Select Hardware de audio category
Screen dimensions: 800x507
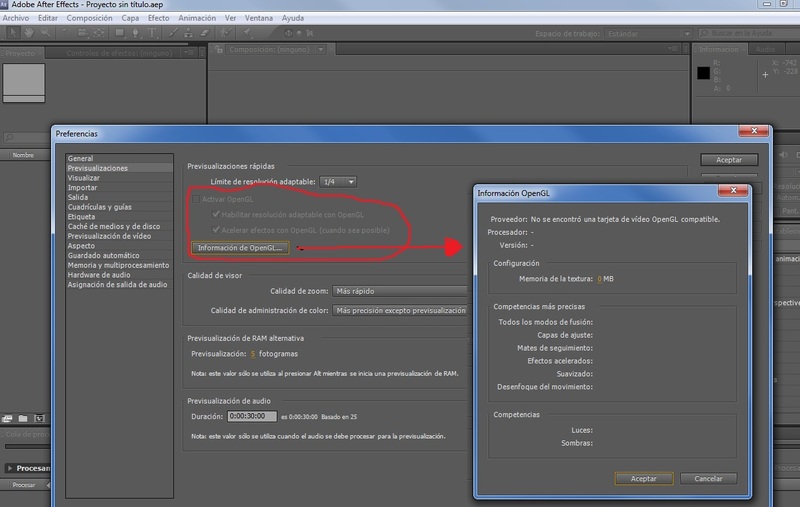tap(119, 275)
